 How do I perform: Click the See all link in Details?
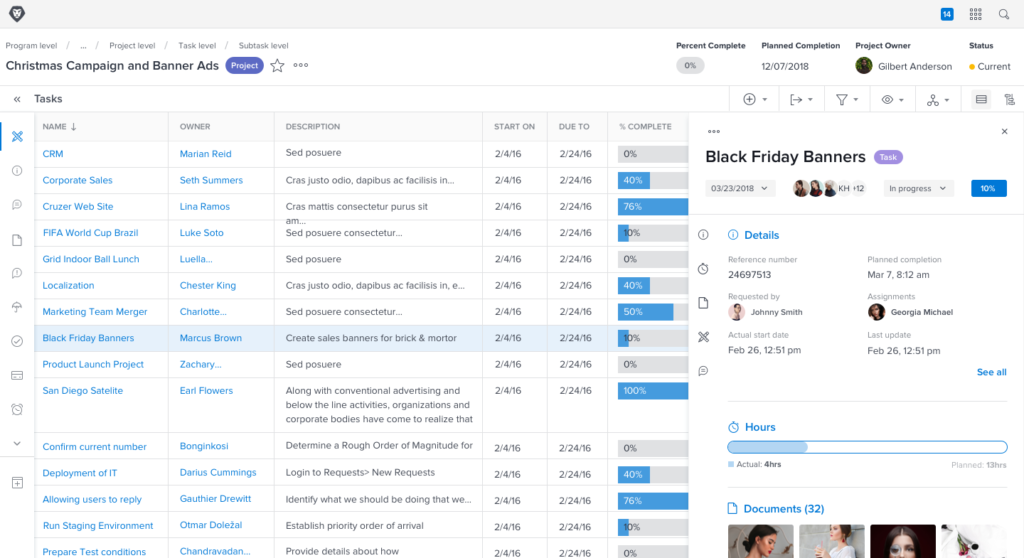(x=991, y=372)
